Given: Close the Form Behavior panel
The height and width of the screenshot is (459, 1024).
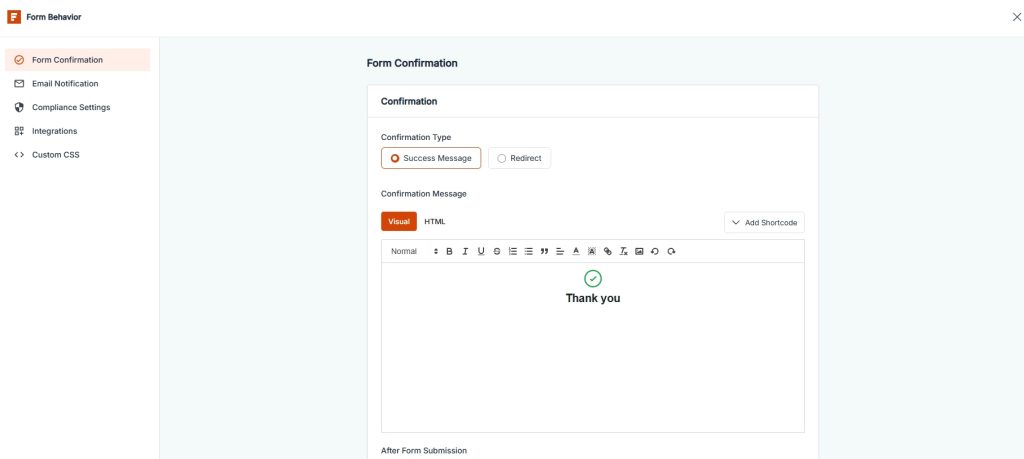Looking at the screenshot, I should (1016, 17).
